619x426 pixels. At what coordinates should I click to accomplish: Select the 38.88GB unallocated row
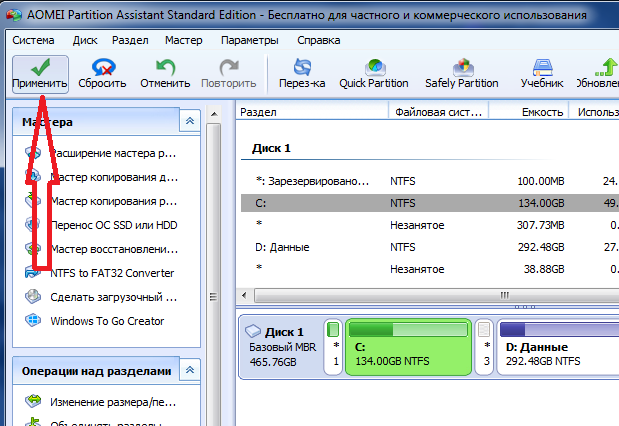tap(430, 269)
